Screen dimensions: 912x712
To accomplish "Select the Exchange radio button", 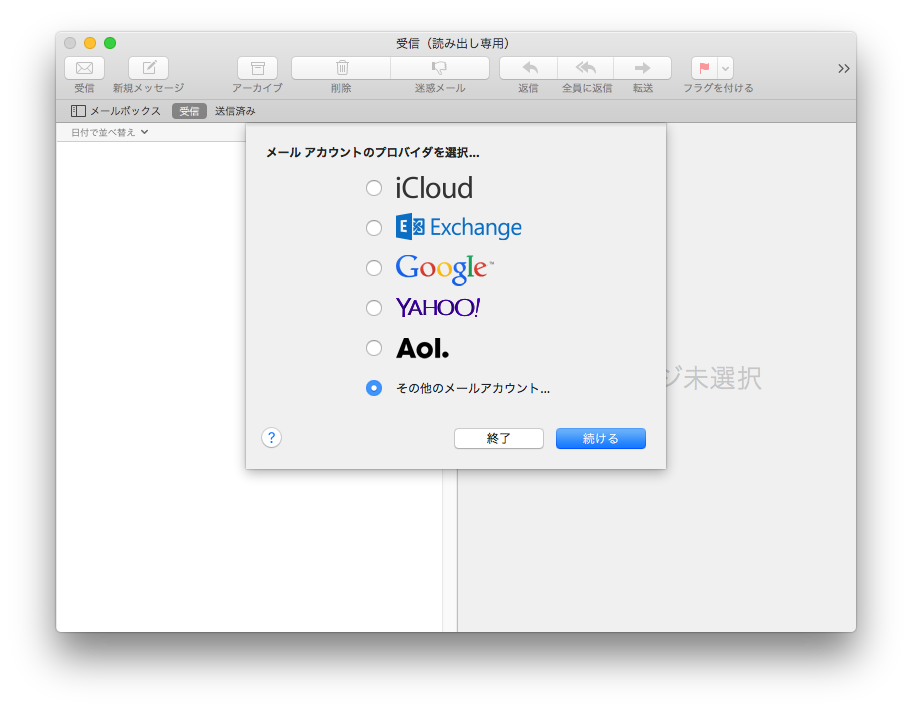I will coord(374,227).
